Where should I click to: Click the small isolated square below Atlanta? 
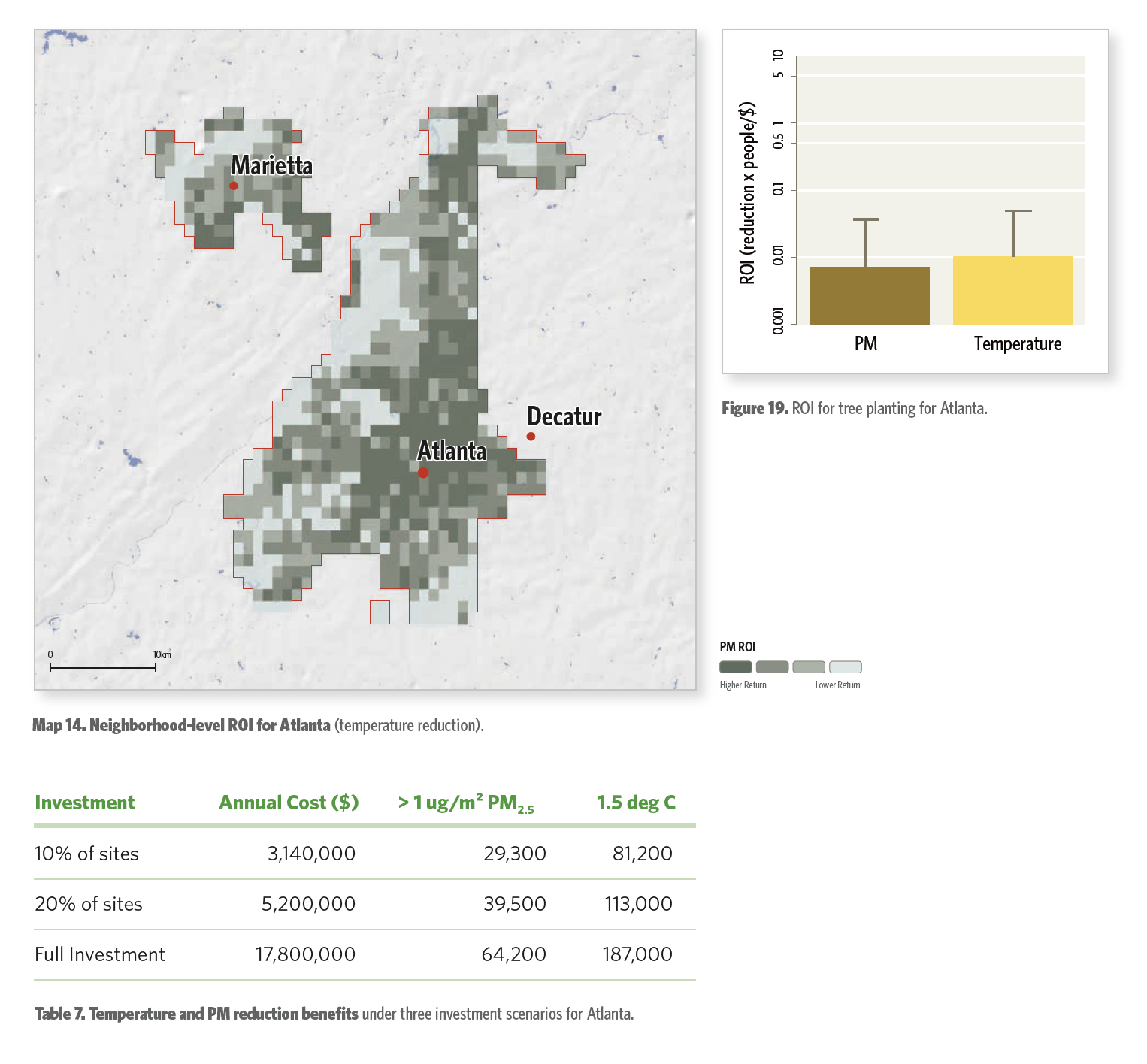380,612
